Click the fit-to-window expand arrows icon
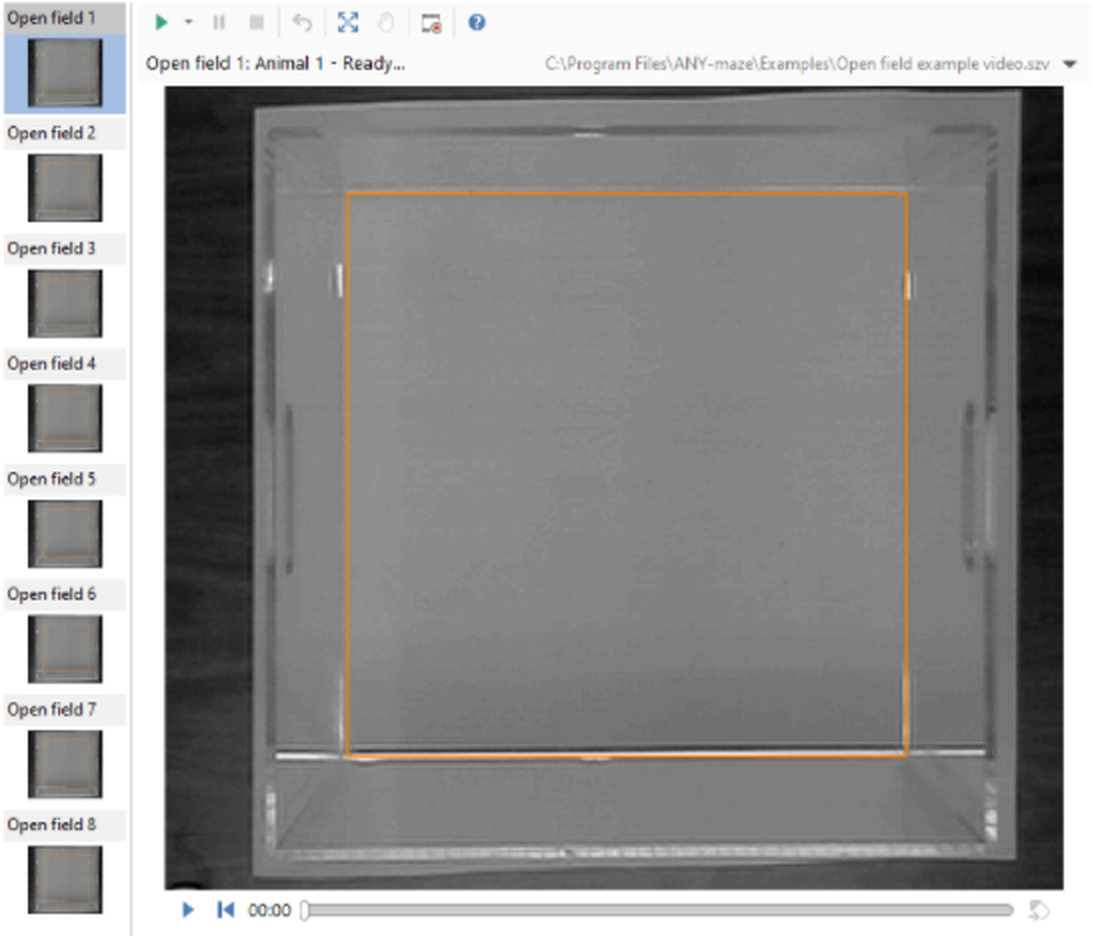Image resolution: width=1094 pixels, height=936 pixels. pyautogui.click(x=348, y=22)
